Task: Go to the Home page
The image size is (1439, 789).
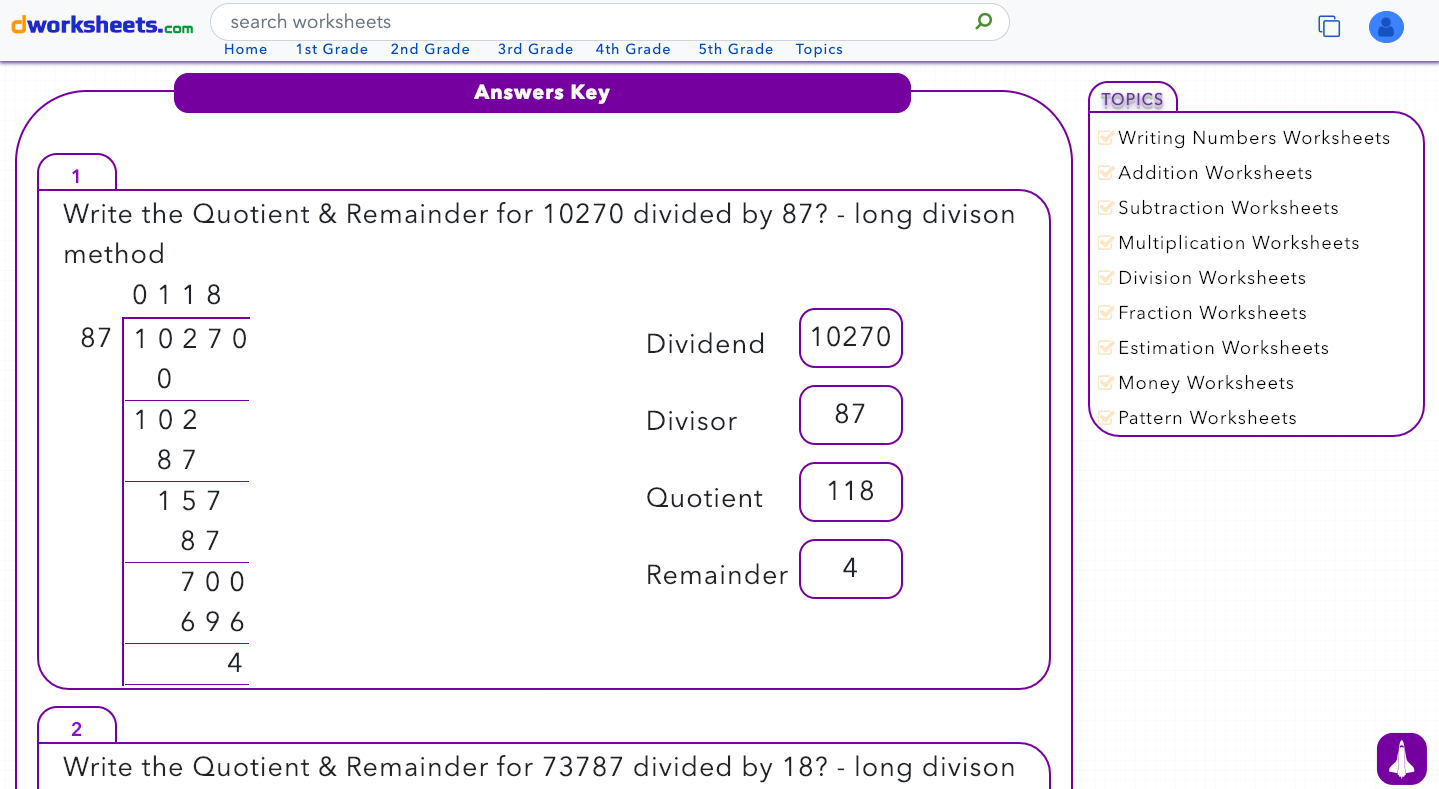Action: pyautogui.click(x=245, y=48)
